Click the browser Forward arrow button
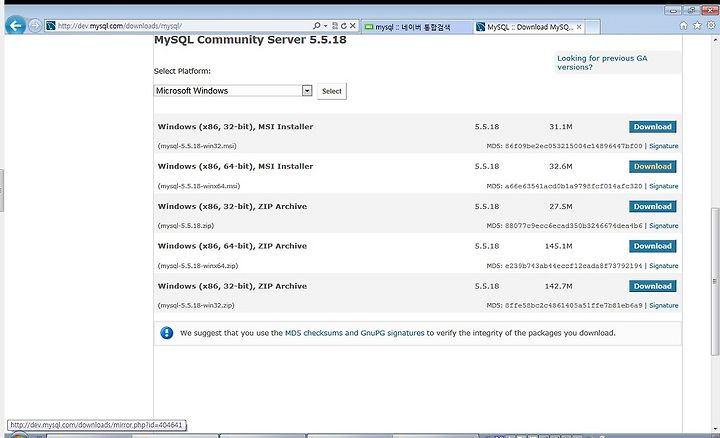Image resolution: width=720 pixels, height=438 pixels. pos(35,26)
